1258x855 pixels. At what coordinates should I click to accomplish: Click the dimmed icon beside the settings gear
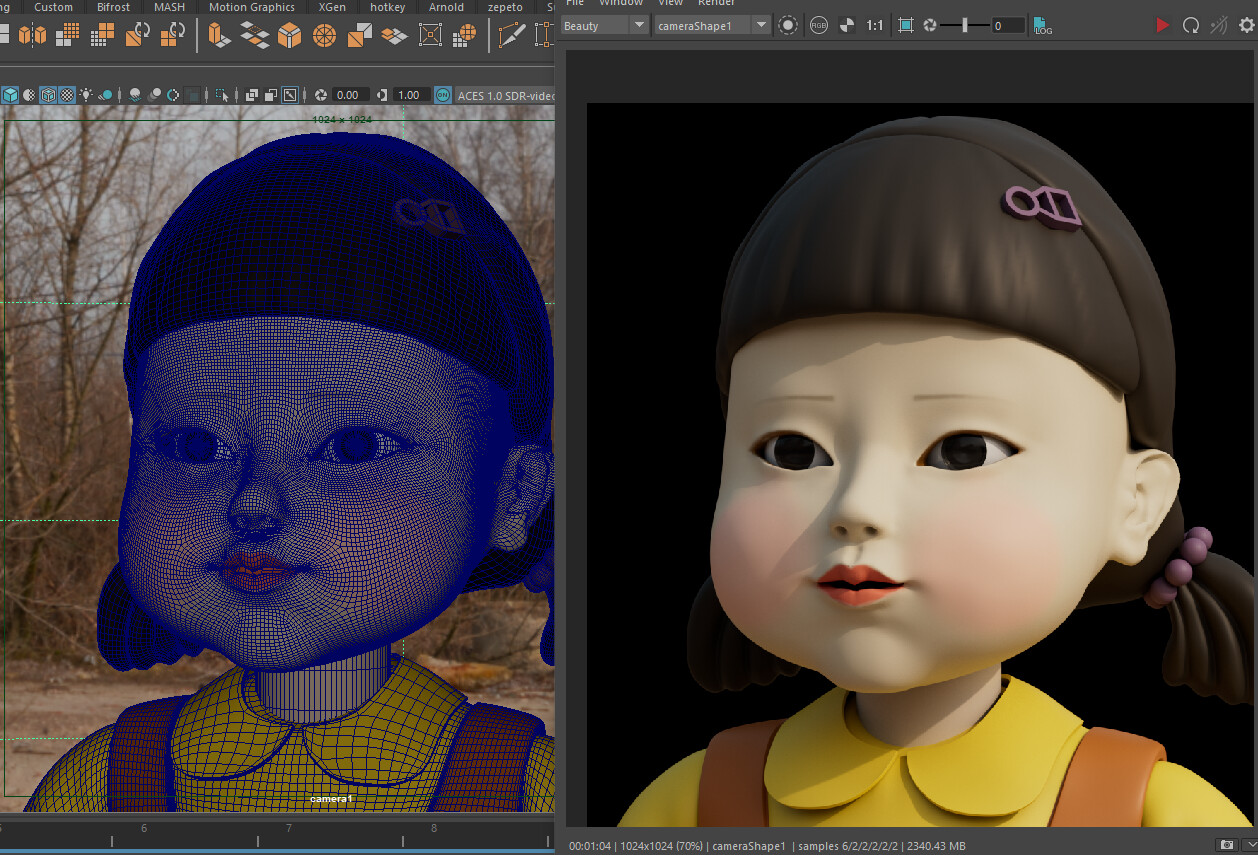tap(1219, 25)
